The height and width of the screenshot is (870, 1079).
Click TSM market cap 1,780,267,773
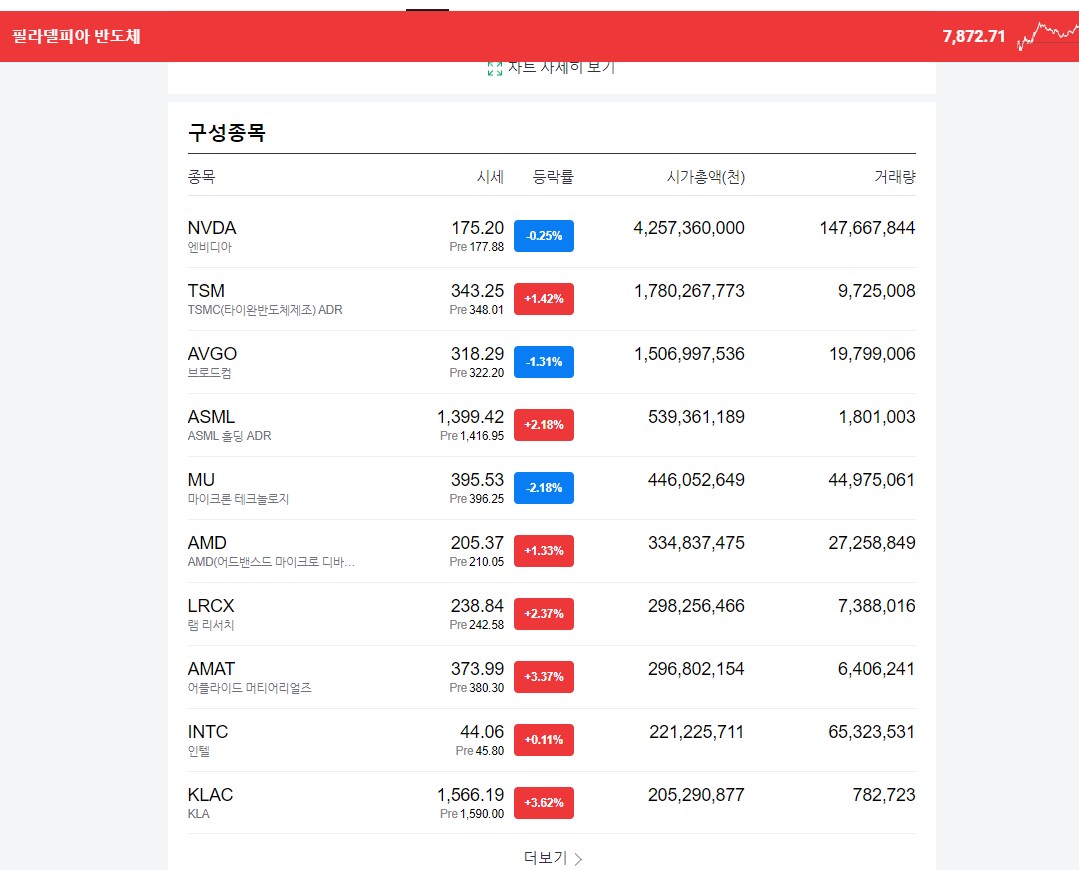(689, 290)
